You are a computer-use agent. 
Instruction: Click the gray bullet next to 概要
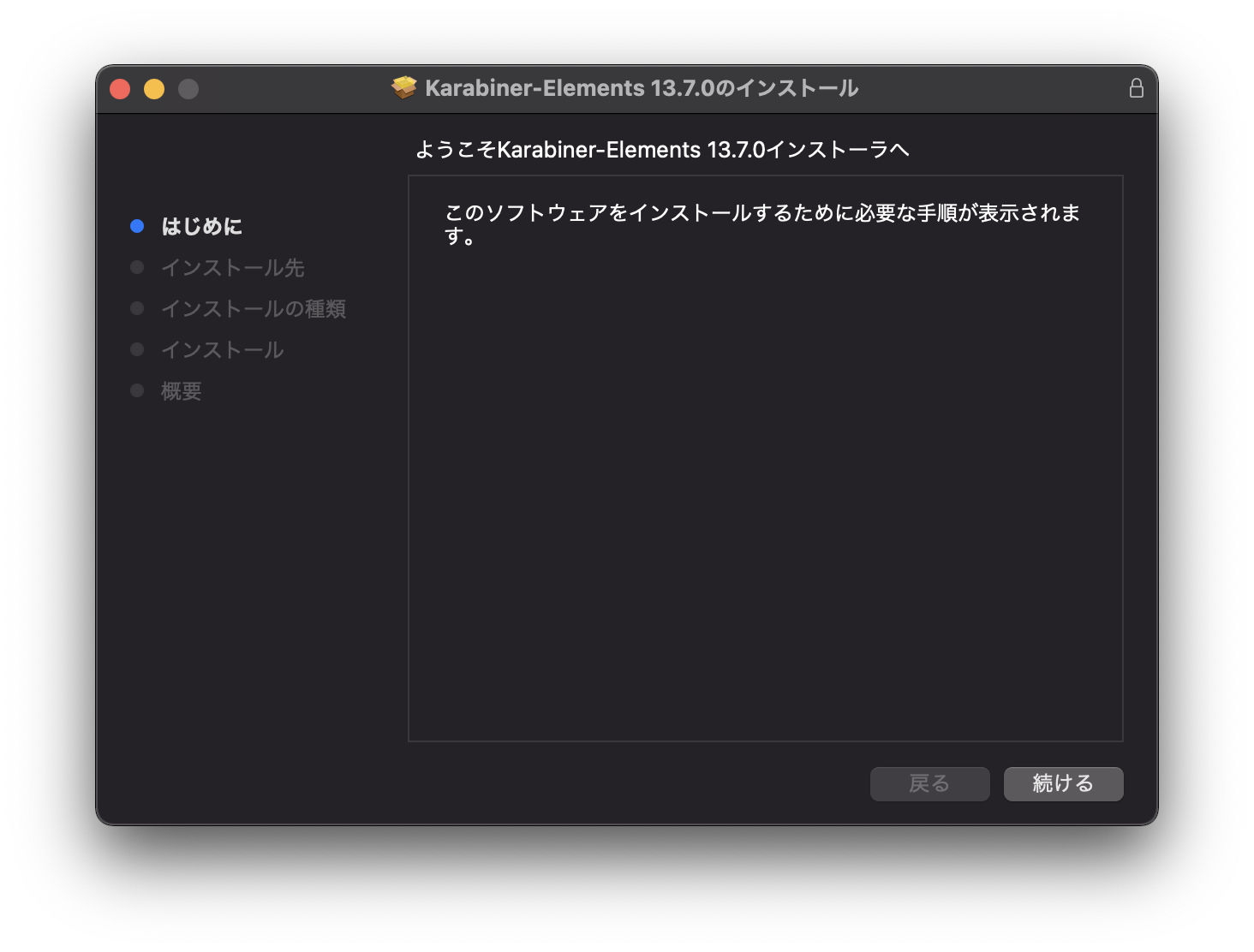pyautogui.click(x=137, y=390)
